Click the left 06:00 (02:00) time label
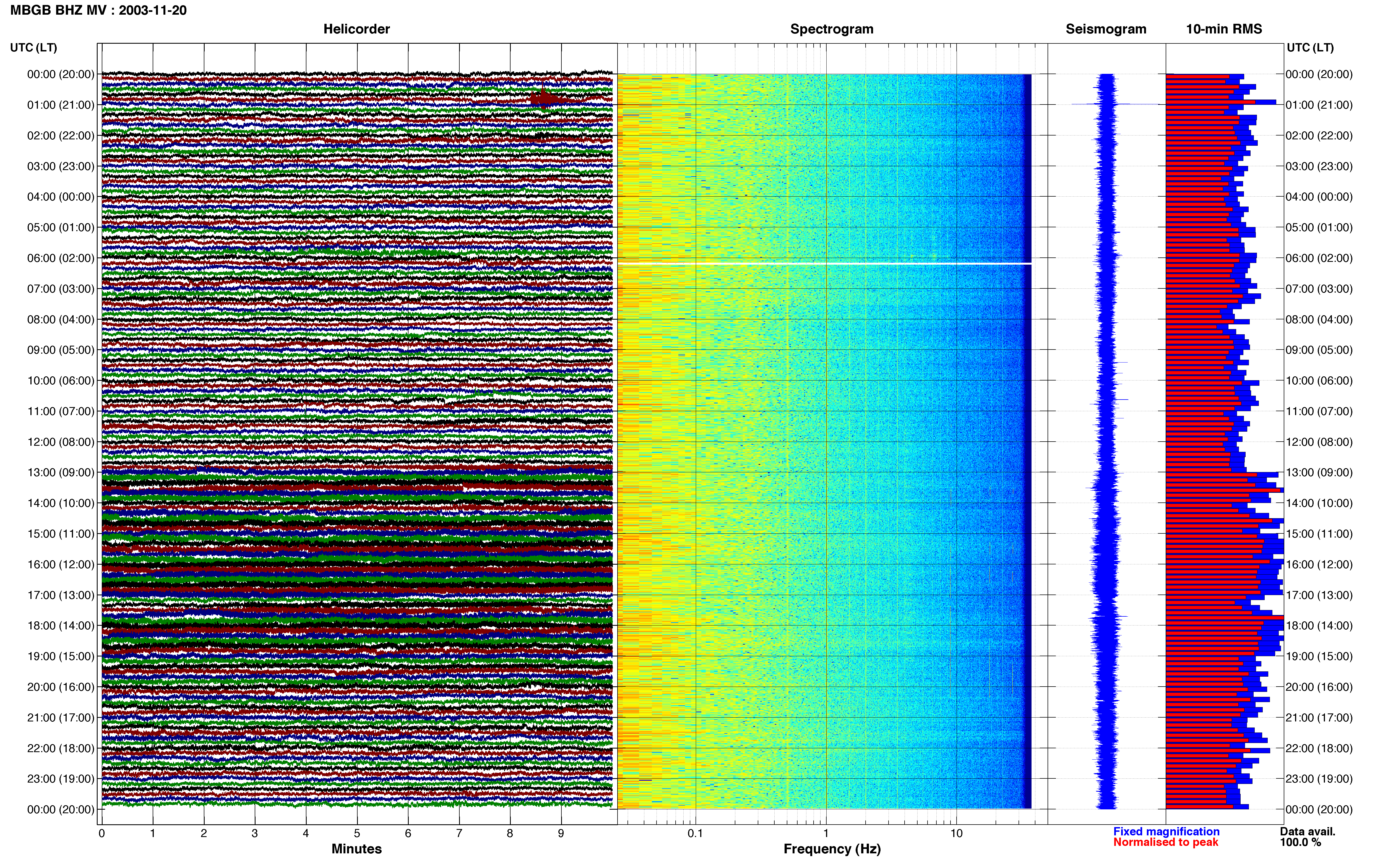1388x868 pixels. point(61,258)
